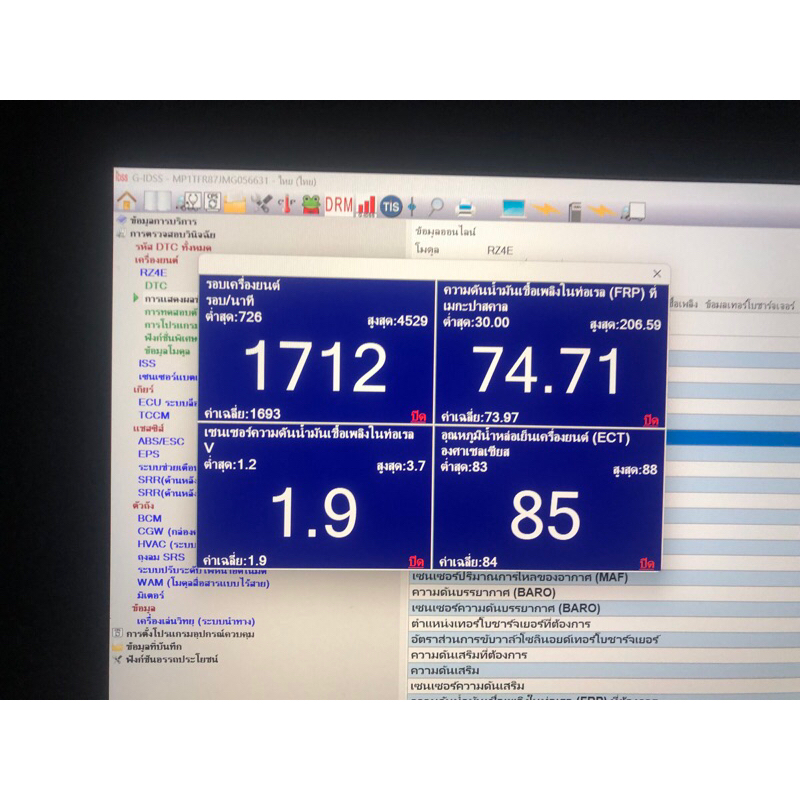Click the round blue TIS icon
This screenshot has height=800, width=800.
(x=391, y=206)
